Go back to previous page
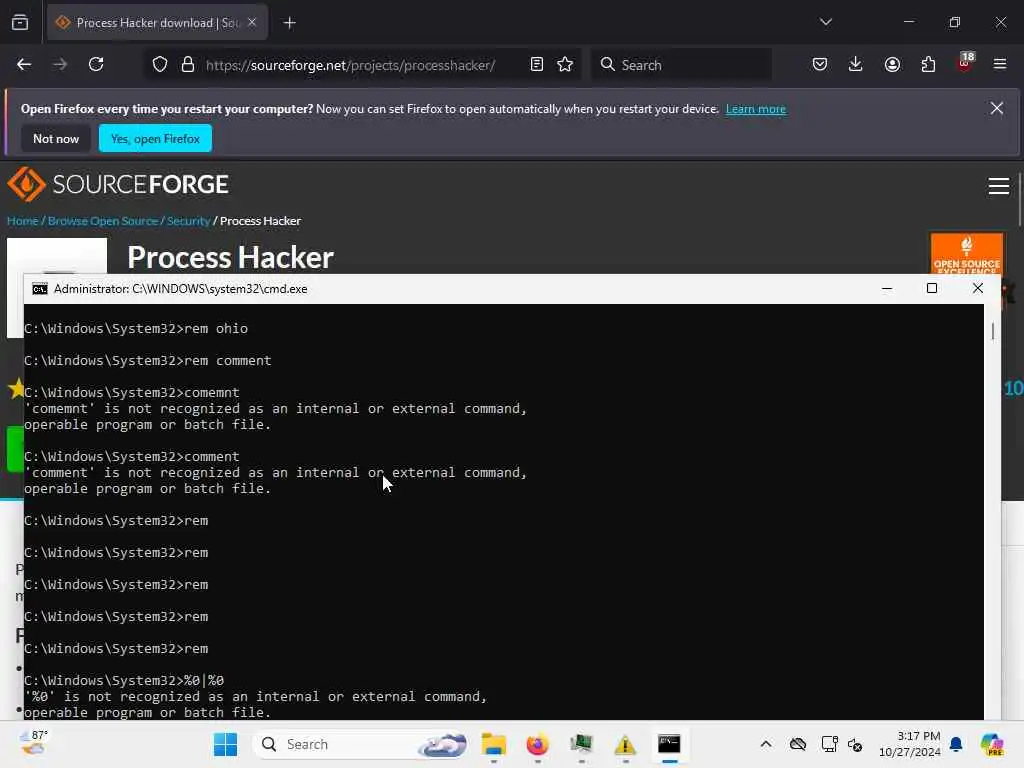This screenshot has width=1024, height=768. point(24,65)
